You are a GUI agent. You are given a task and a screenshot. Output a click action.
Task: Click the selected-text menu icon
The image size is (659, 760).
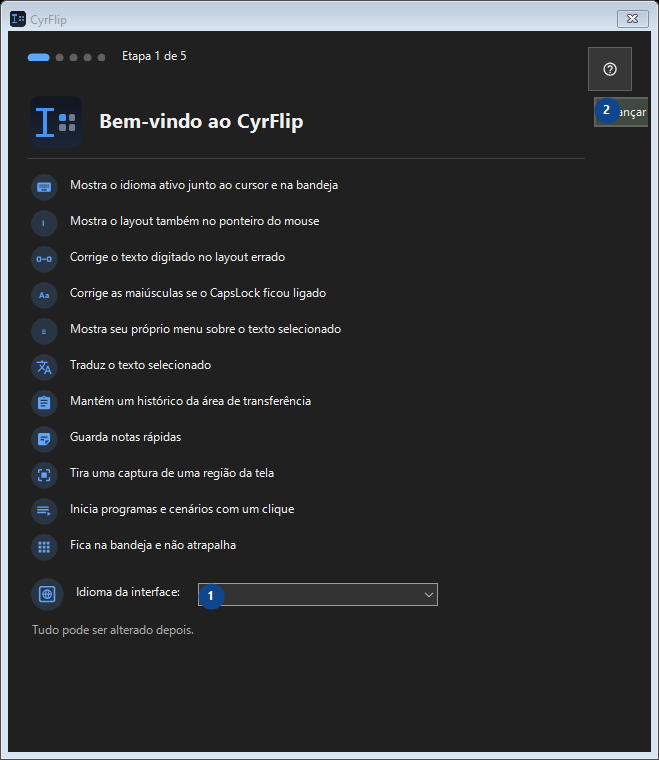[x=44, y=331]
